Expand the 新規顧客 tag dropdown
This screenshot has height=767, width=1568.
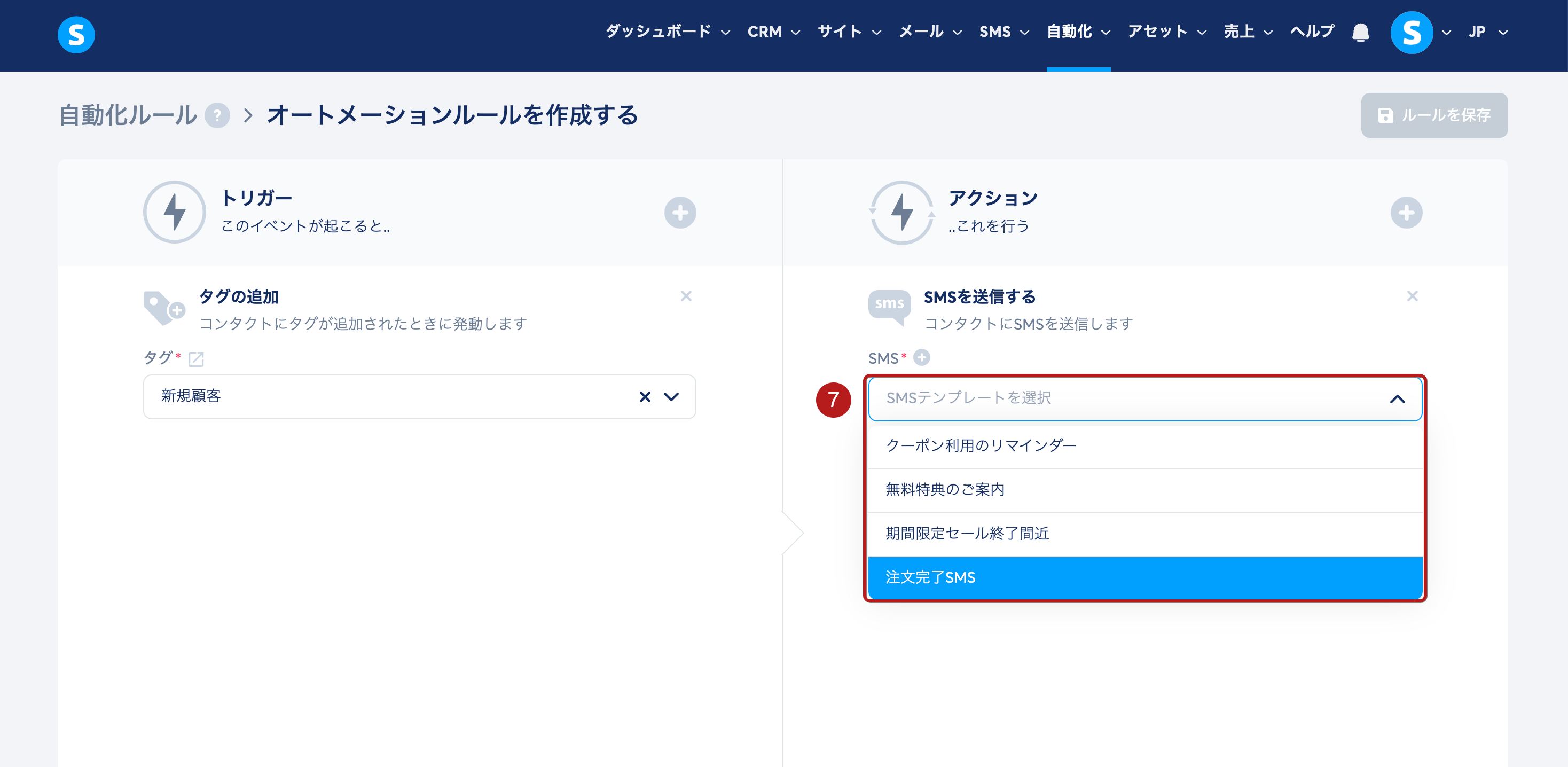click(x=671, y=397)
